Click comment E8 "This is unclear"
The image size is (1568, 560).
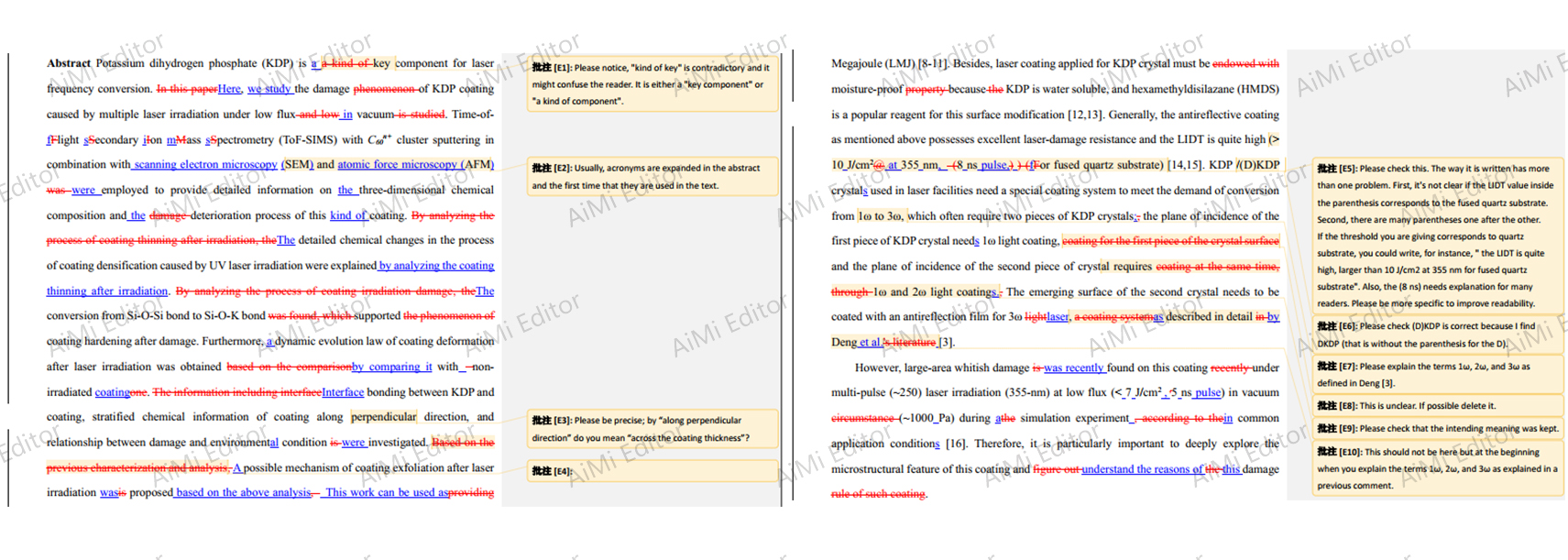pyautogui.click(x=1438, y=405)
